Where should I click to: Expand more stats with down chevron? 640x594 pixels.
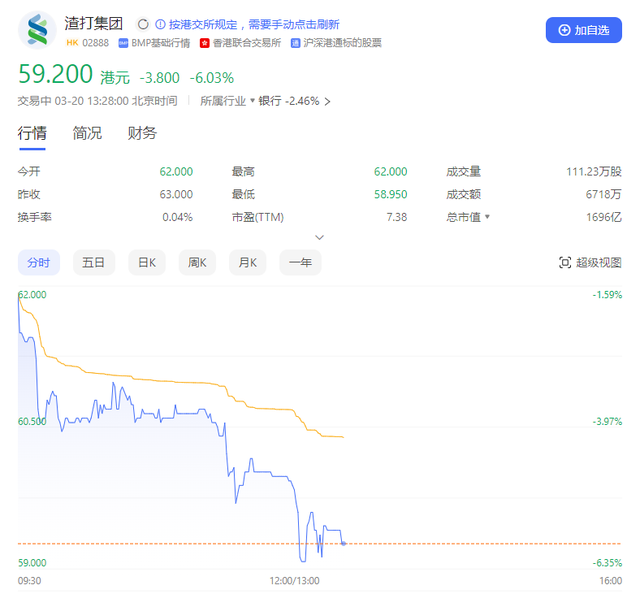(320, 237)
